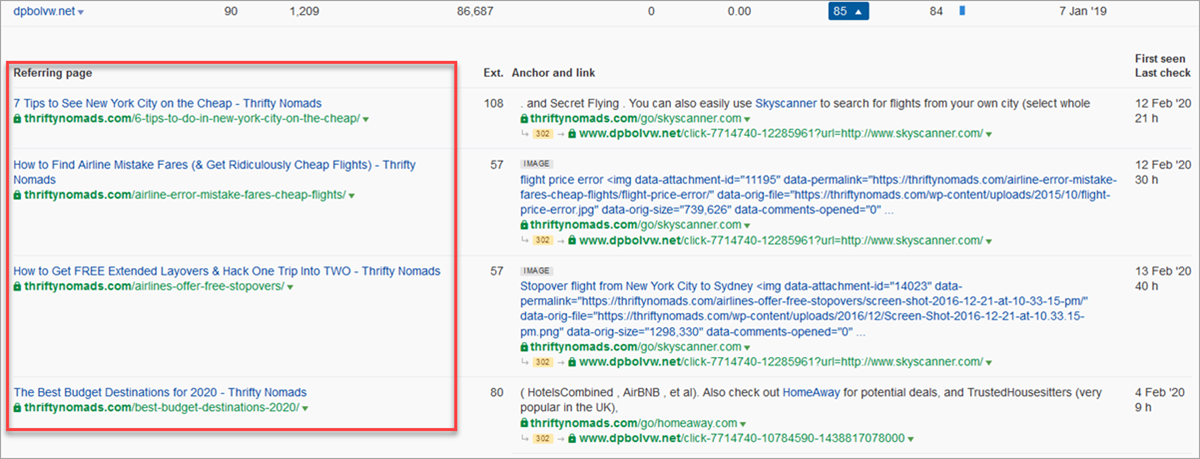
Task: Click the small blue bar after 84
Action: [962, 11]
